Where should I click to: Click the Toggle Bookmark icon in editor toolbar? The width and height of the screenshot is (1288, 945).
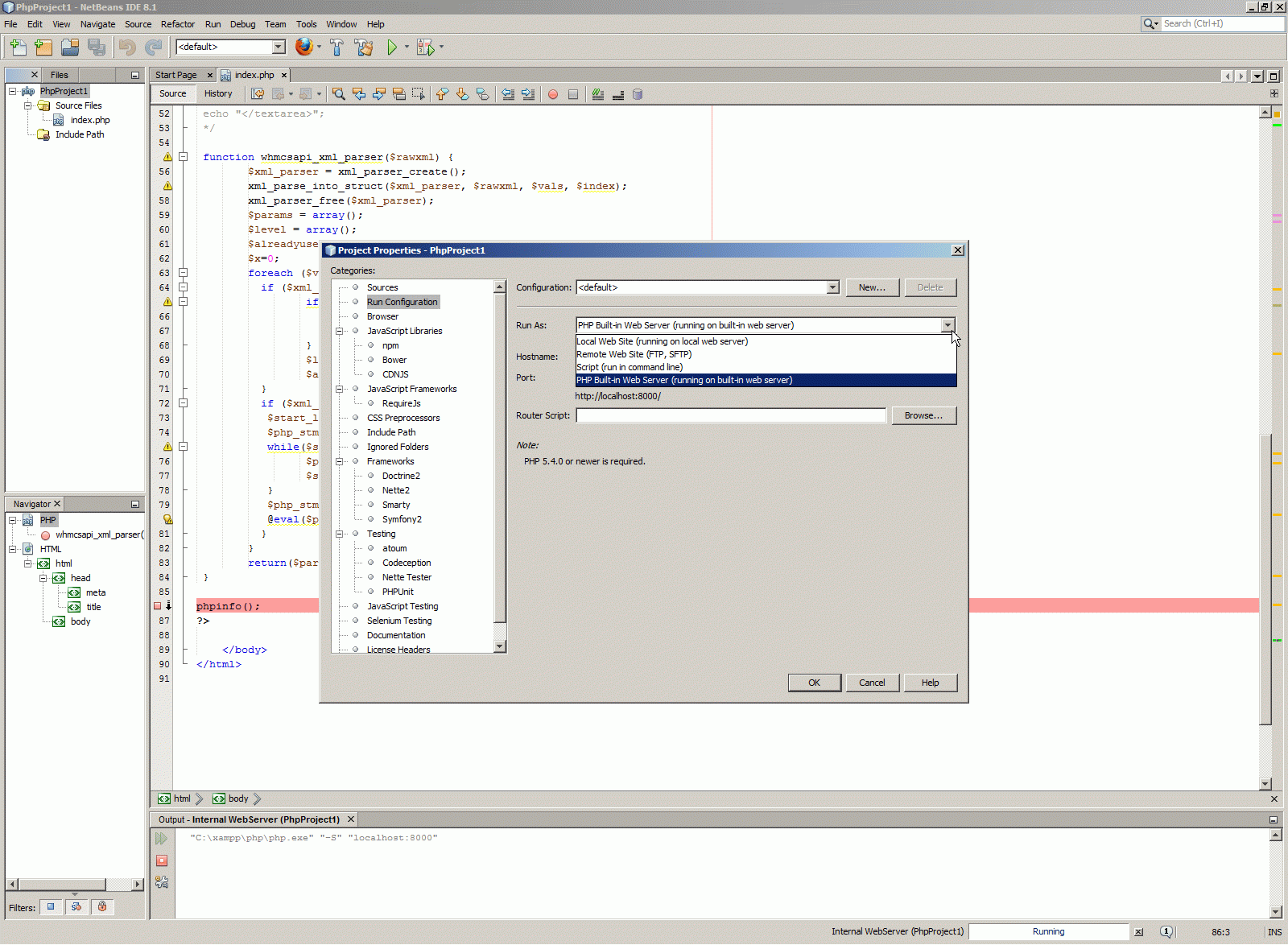[482, 94]
